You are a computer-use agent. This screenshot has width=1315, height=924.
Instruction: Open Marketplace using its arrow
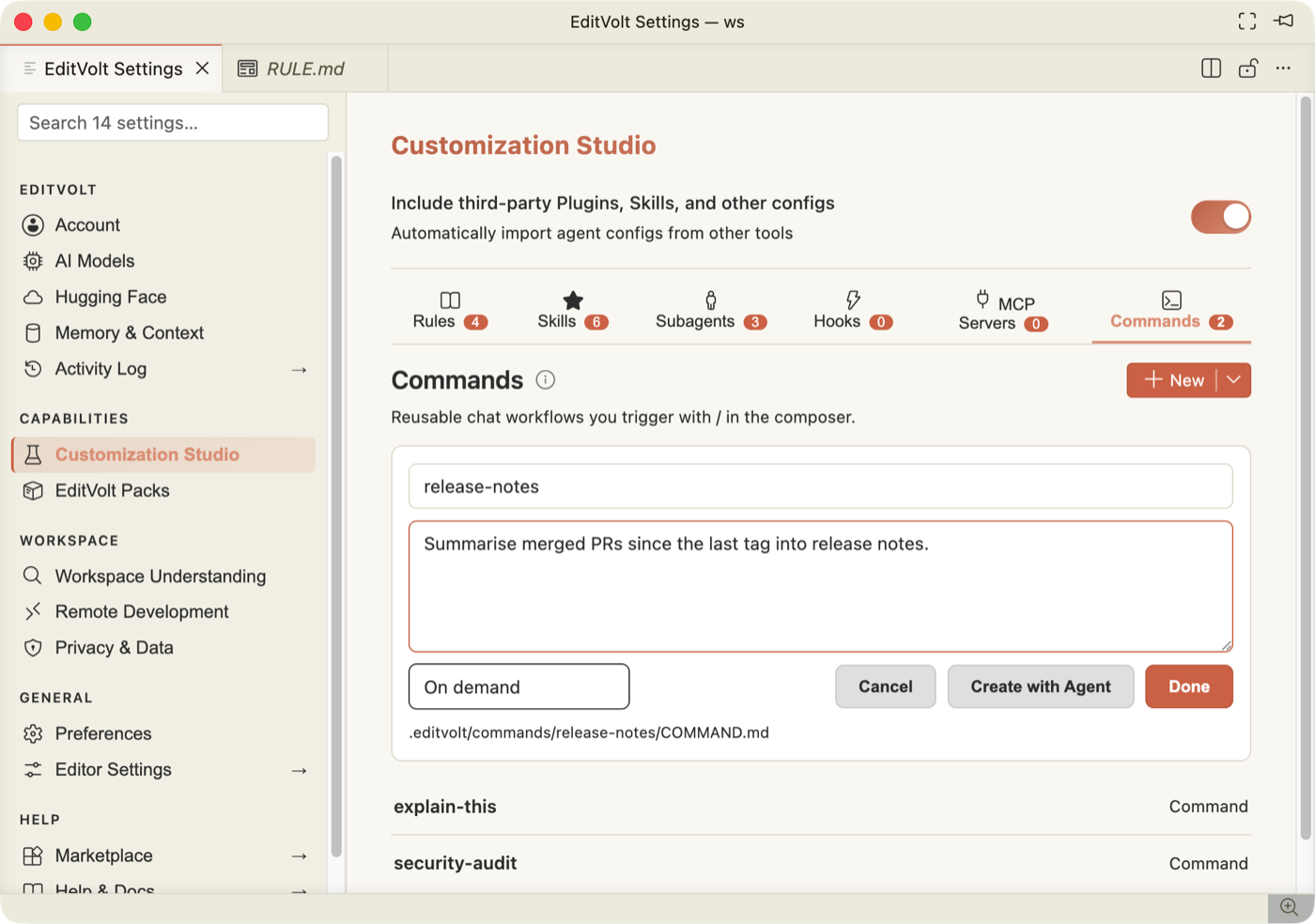click(x=300, y=856)
